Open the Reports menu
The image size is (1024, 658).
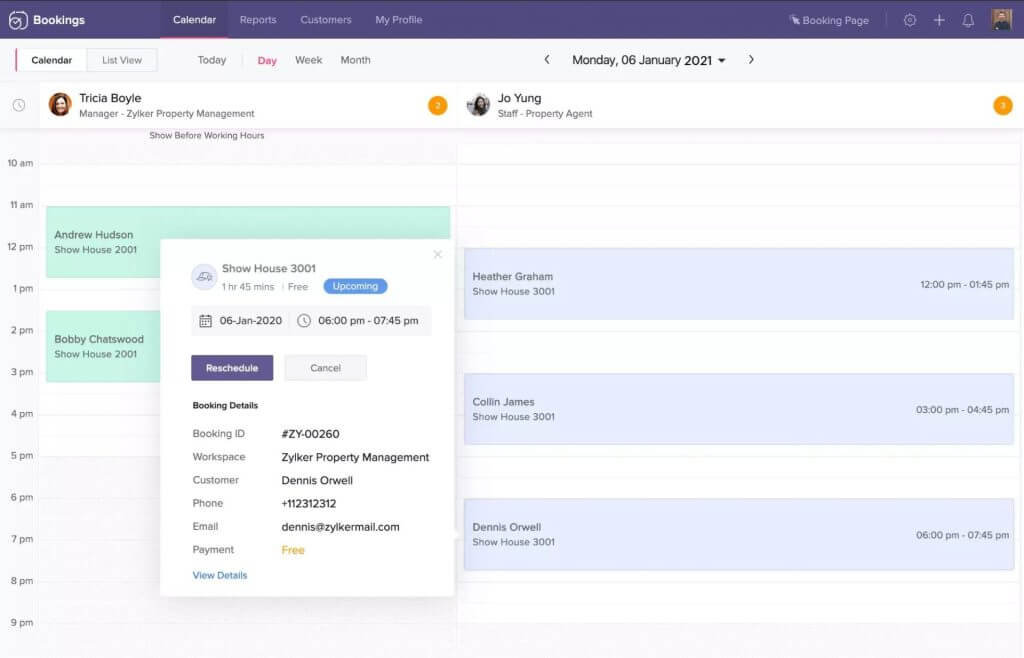[x=258, y=19]
